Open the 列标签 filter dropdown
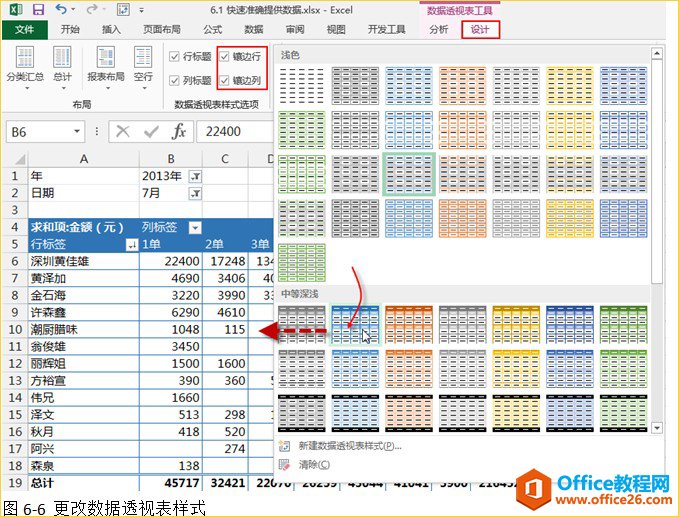 coord(195,227)
